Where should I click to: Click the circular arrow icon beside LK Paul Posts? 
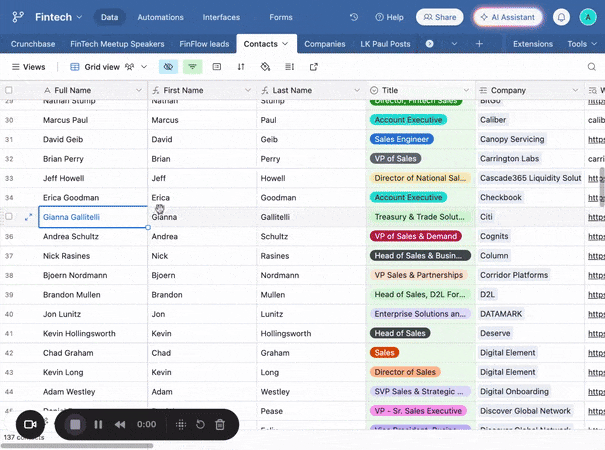point(429,44)
